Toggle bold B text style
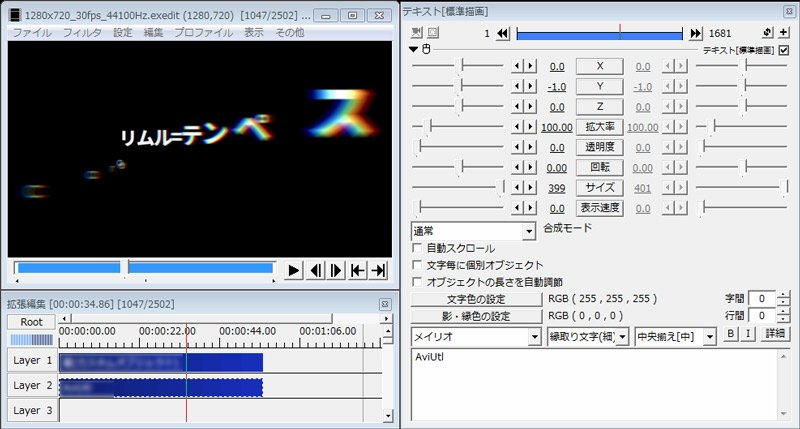800x429 pixels. [x=731, y=334]
